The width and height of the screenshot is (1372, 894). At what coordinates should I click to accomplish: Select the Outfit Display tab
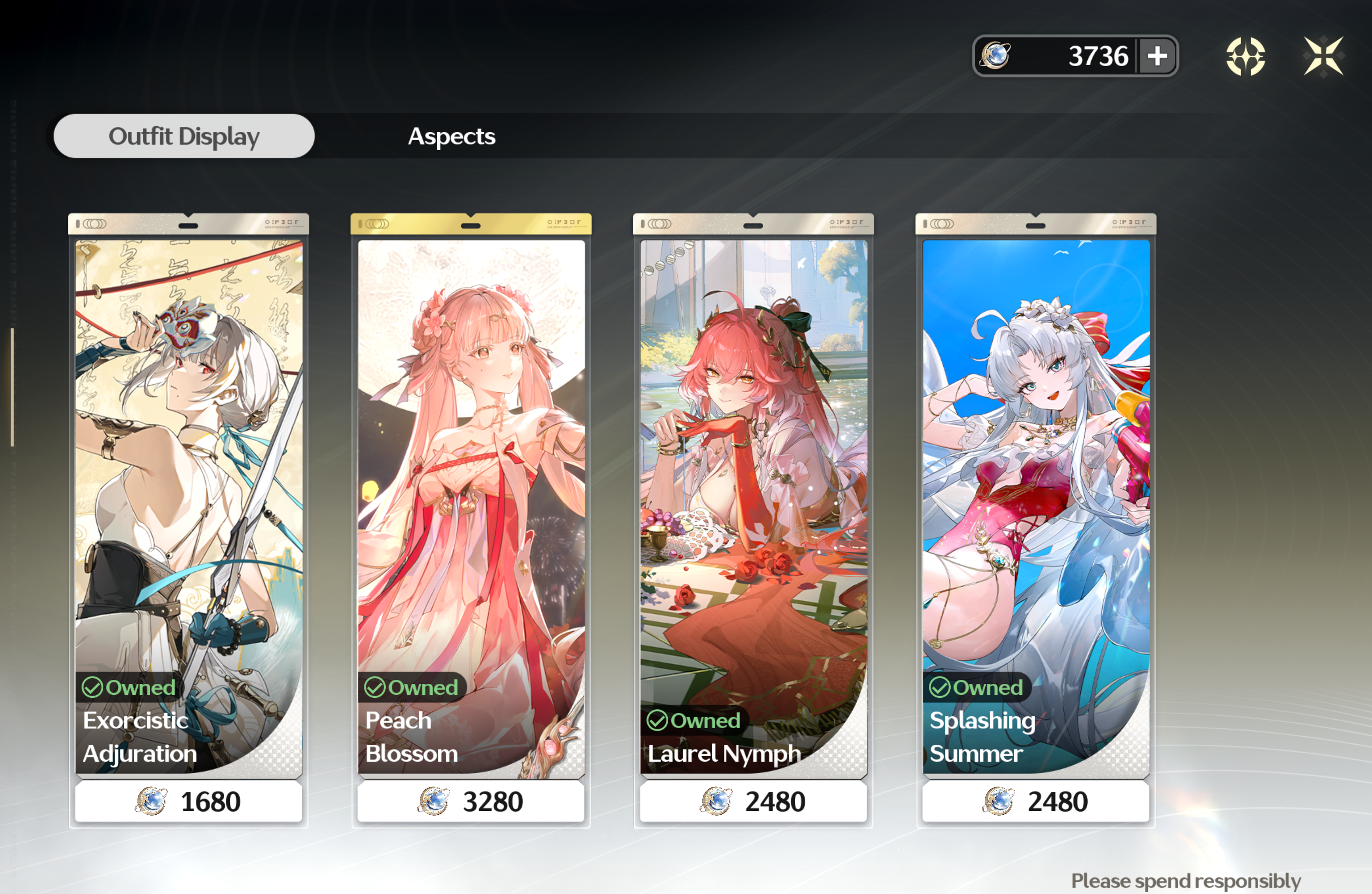tap(184, 136)
